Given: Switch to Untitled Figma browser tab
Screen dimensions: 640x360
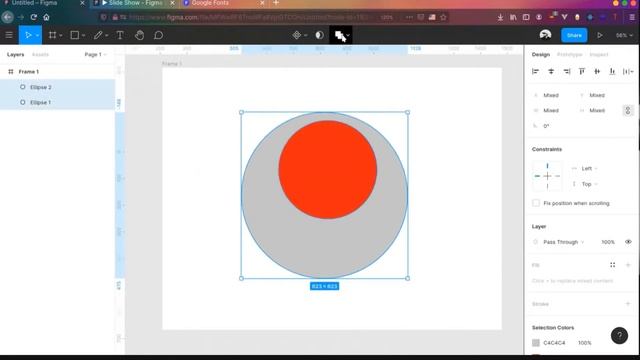Looking at the screenshot, I should coord(44,3).
